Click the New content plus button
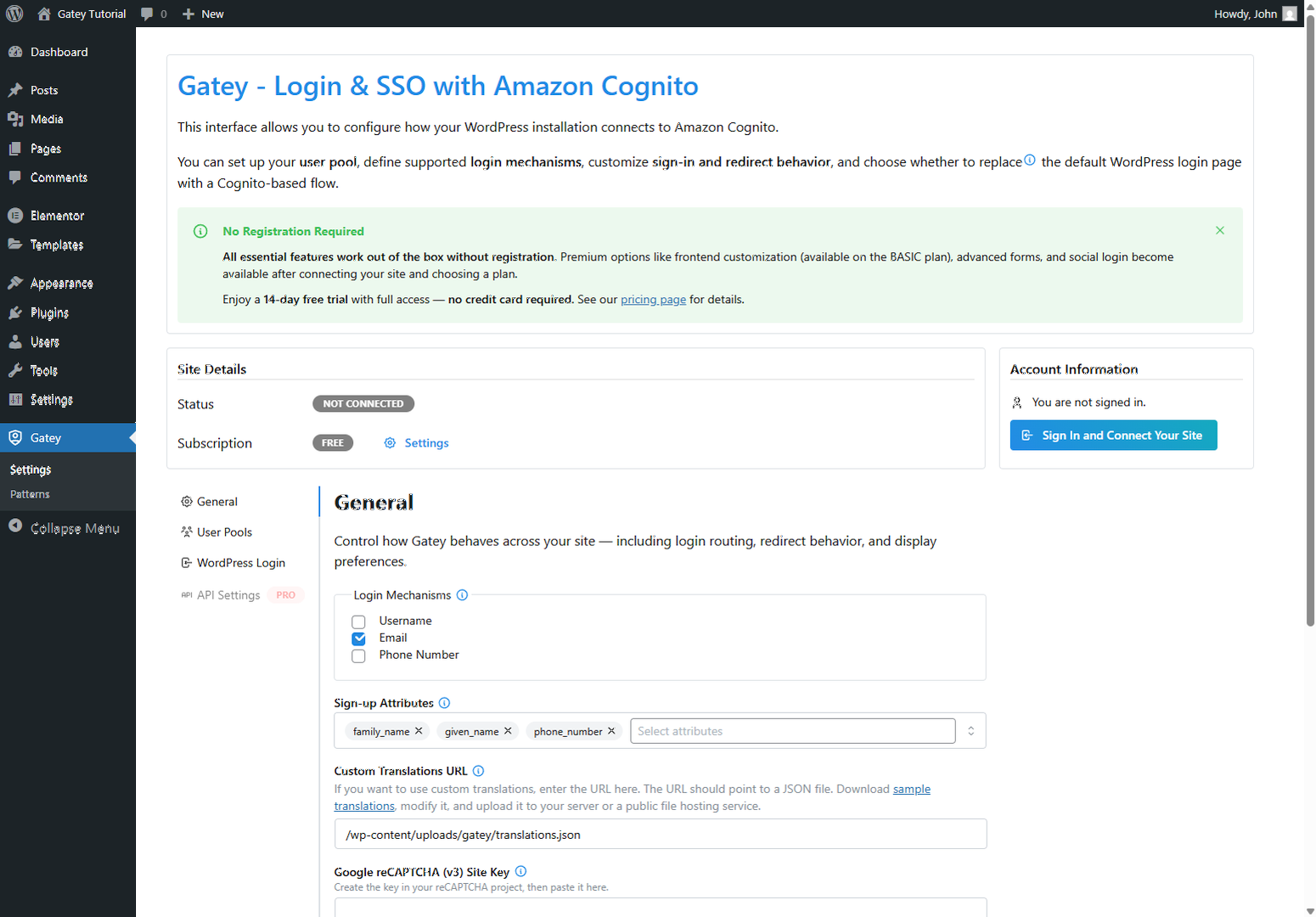 tap(203, 14)
